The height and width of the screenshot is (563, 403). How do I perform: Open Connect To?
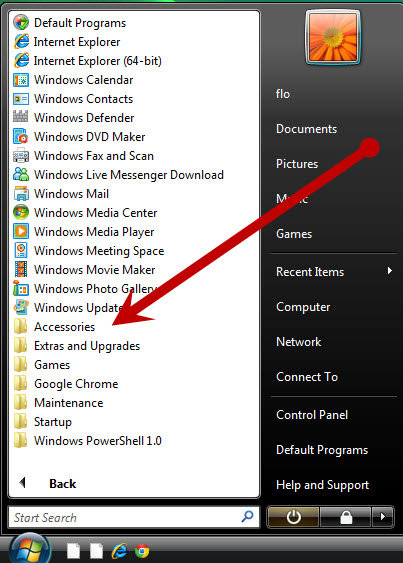[307, 377]
